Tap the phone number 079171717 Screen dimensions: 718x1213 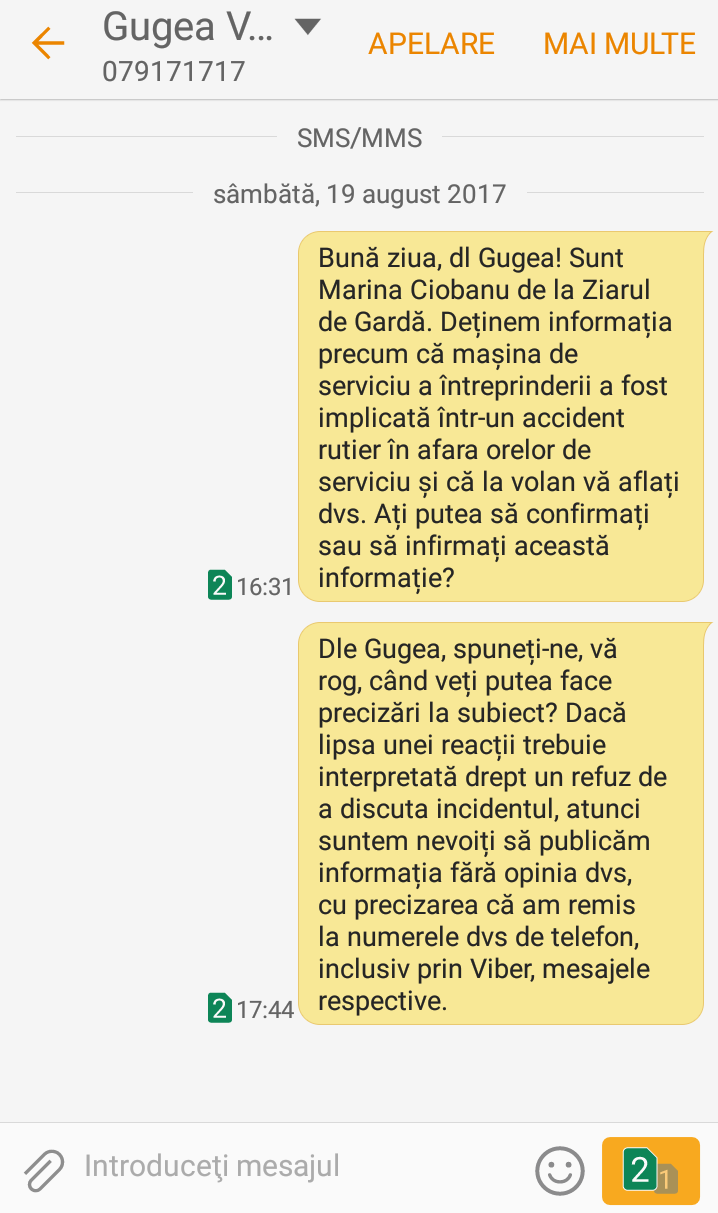pos(174,72)
